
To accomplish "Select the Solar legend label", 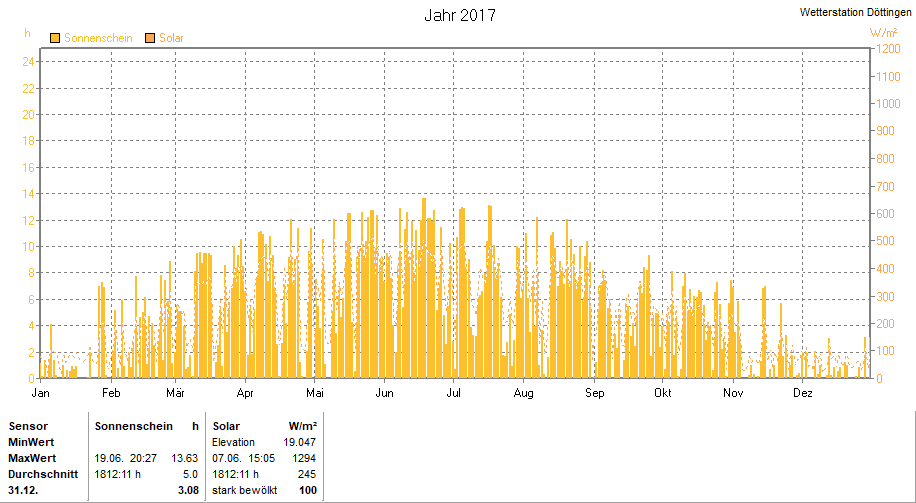I will tap(171, 39).
